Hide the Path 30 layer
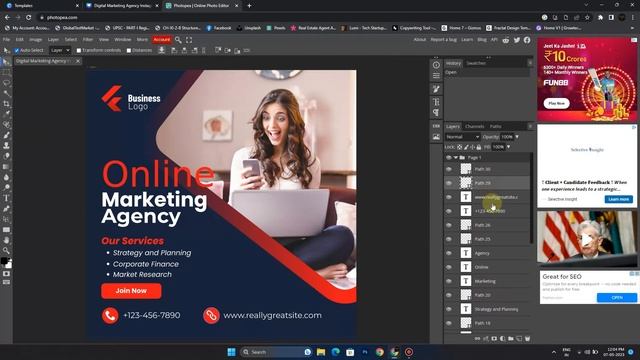The image size is (640, 360). [x=449, y=169]
